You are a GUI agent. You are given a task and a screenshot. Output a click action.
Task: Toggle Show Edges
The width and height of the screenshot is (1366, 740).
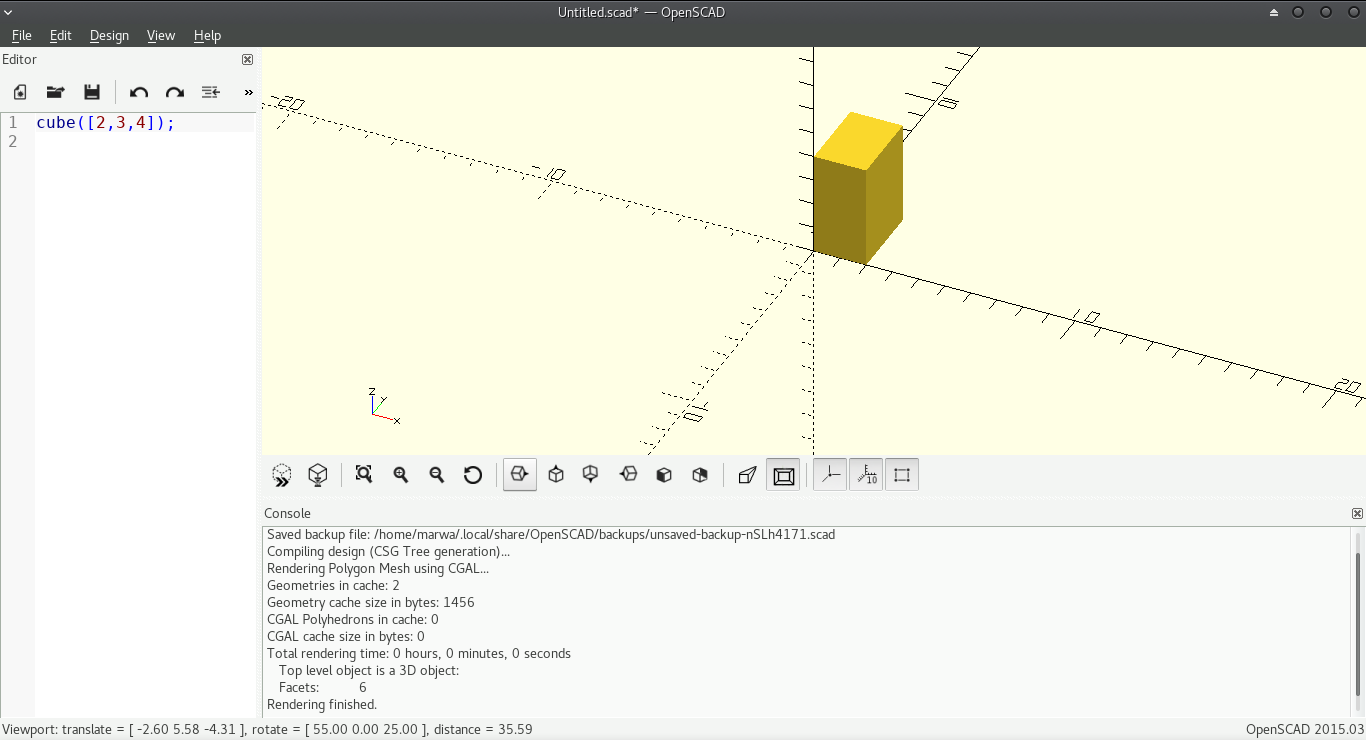902,475
